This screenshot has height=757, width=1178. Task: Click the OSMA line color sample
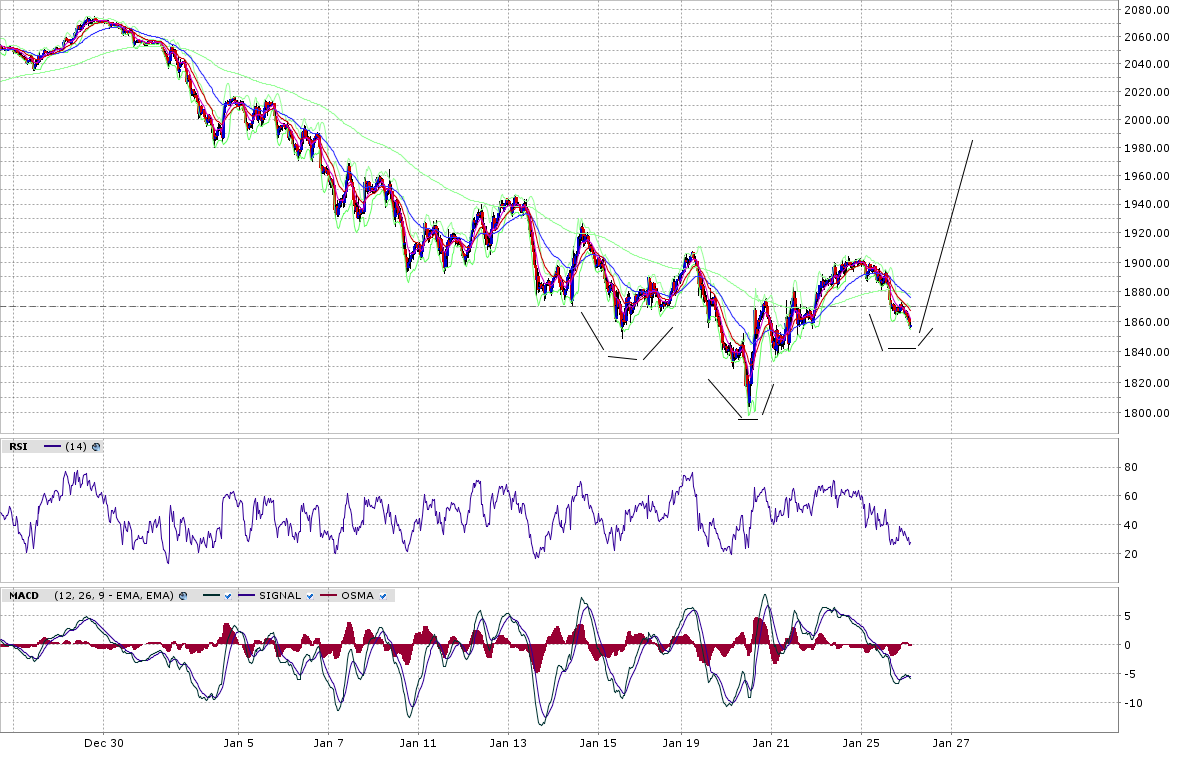coord(329,596)
